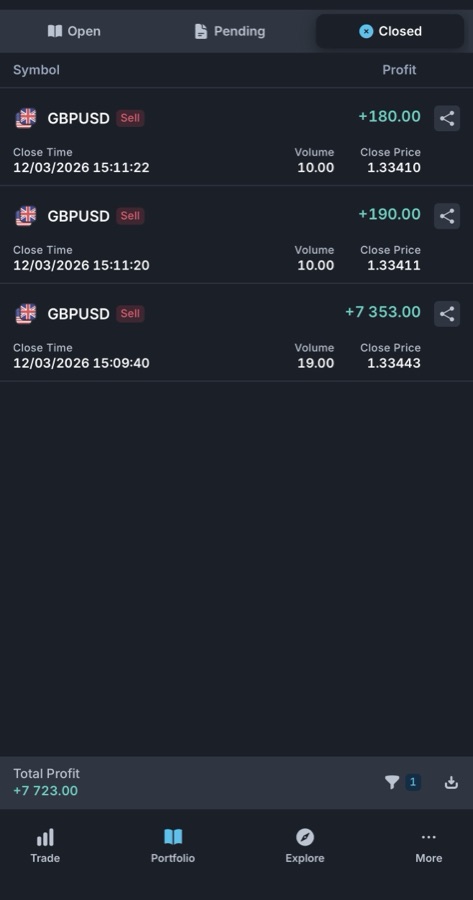Open the filter funnel icon

pyautogui.click(x=392, y=782)
